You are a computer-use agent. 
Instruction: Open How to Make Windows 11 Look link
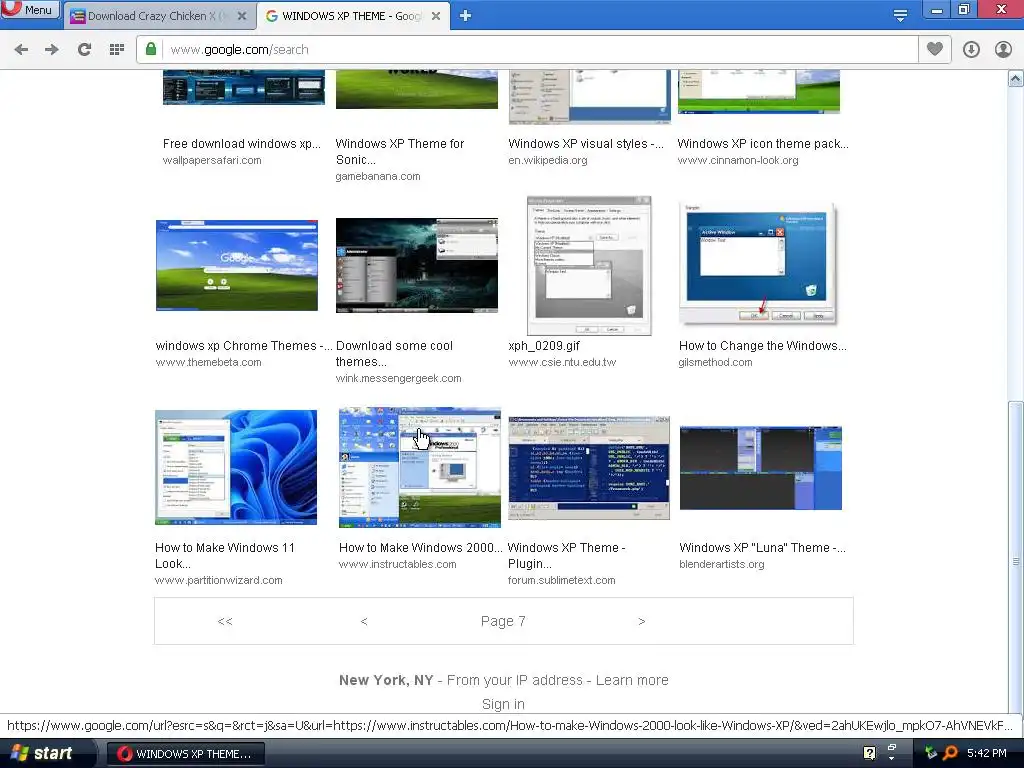click(225, 556)
